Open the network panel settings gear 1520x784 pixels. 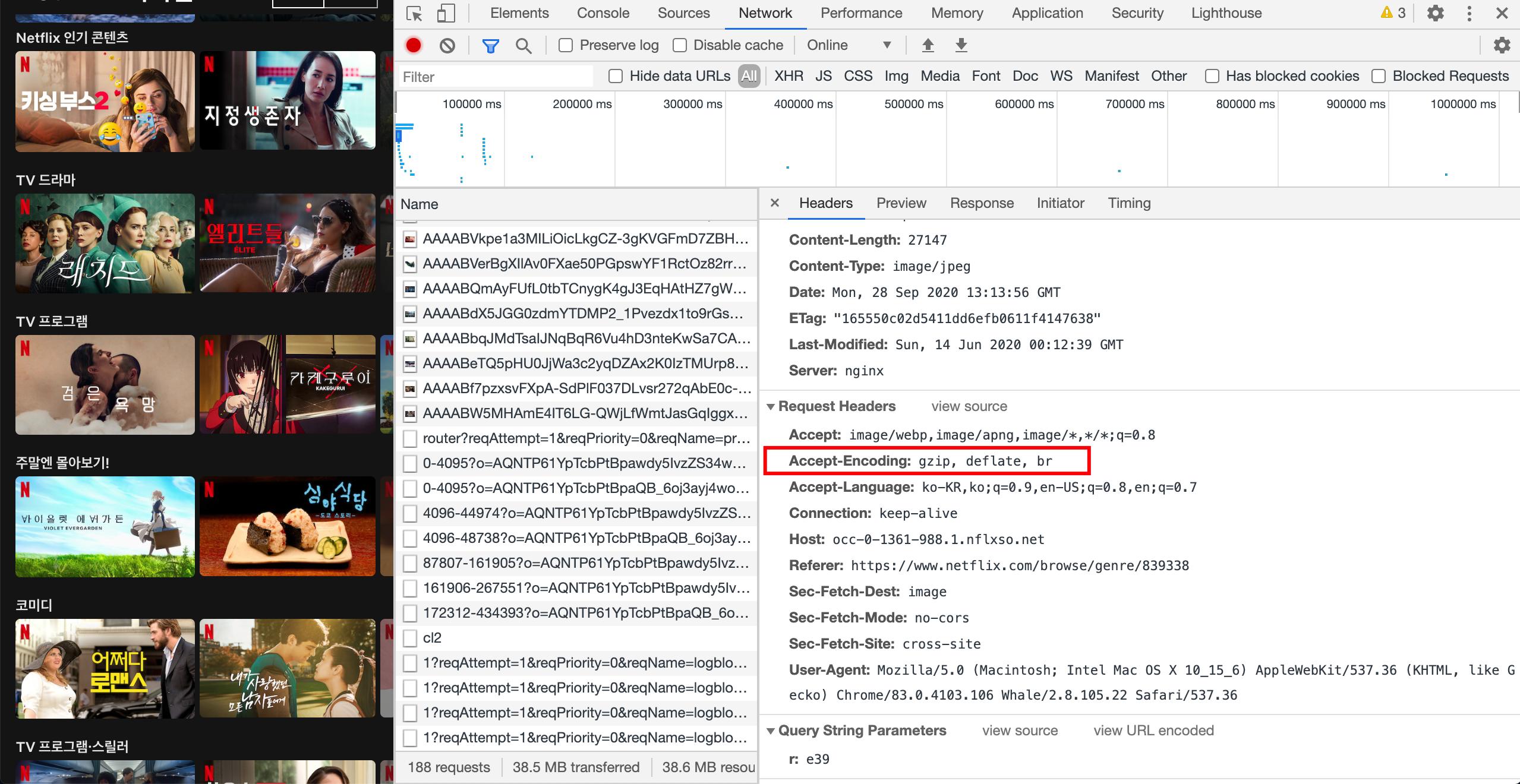[x=1502, y=45]
